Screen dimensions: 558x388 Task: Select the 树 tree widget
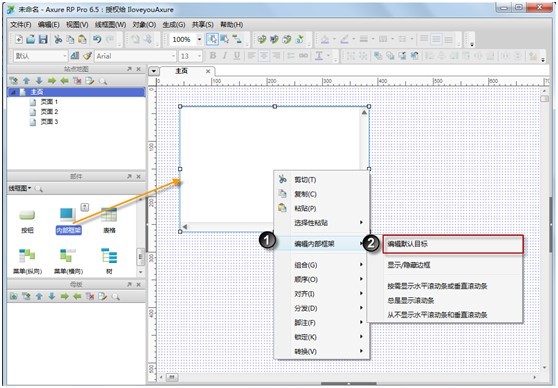pos(109,262)
